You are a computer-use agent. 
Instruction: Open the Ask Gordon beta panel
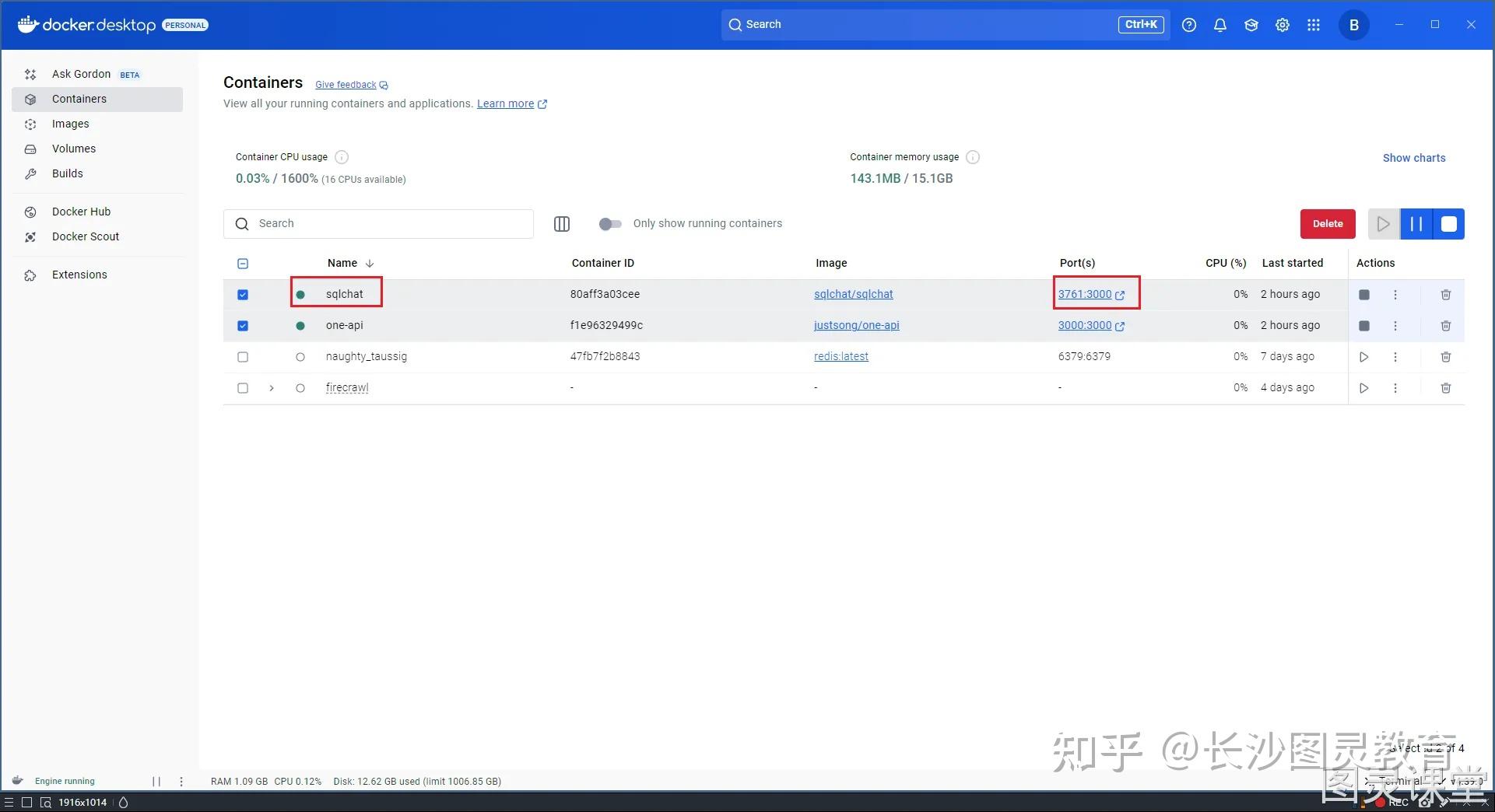[80, 74]
